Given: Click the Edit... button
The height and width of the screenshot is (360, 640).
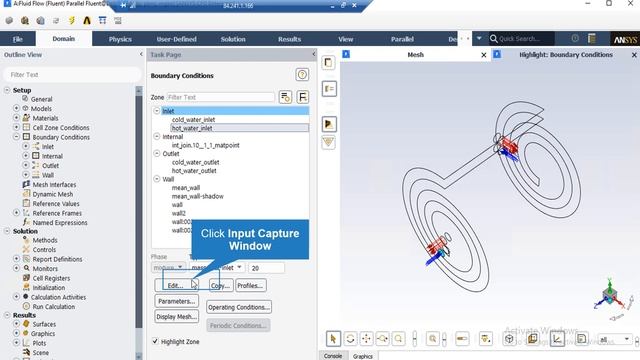Looking at the screenshot, I should coord(176,285).
